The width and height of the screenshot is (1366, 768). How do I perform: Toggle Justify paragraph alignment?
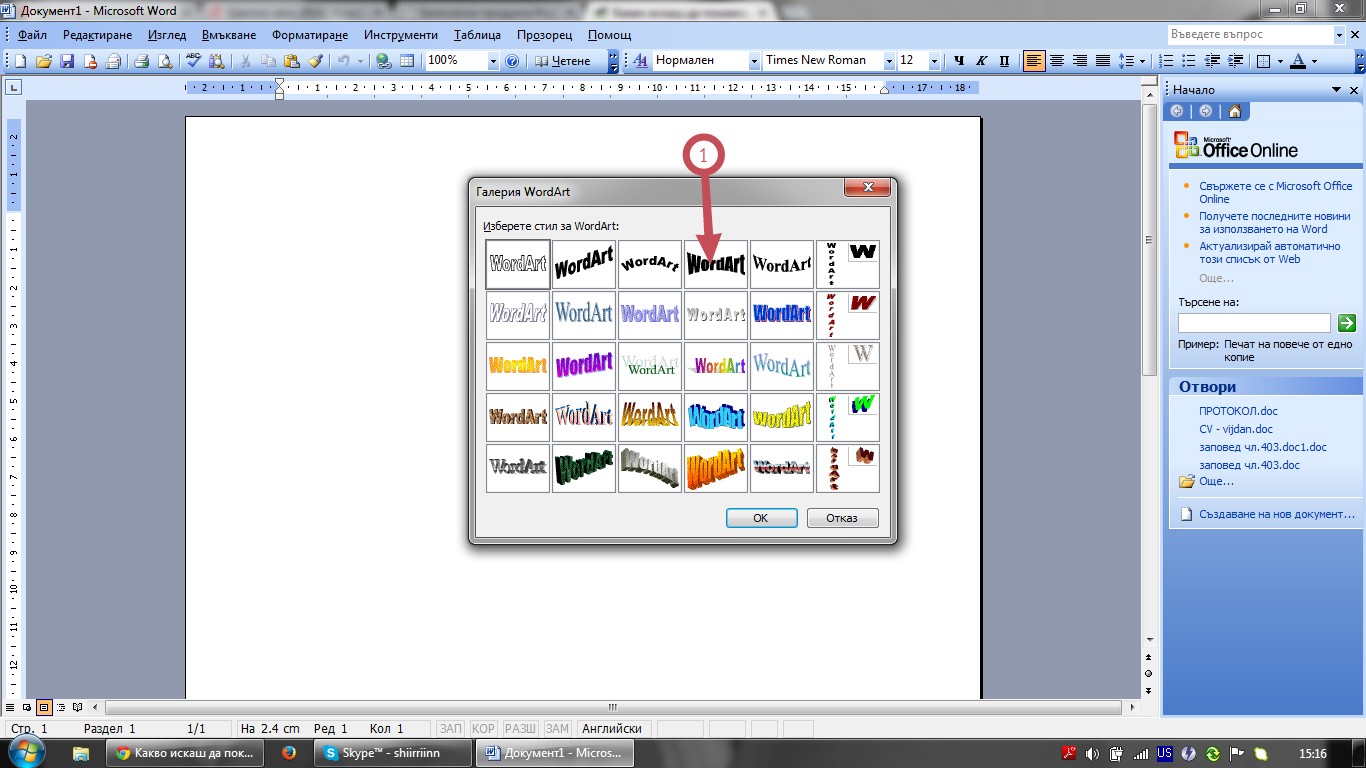(1103, 61)
